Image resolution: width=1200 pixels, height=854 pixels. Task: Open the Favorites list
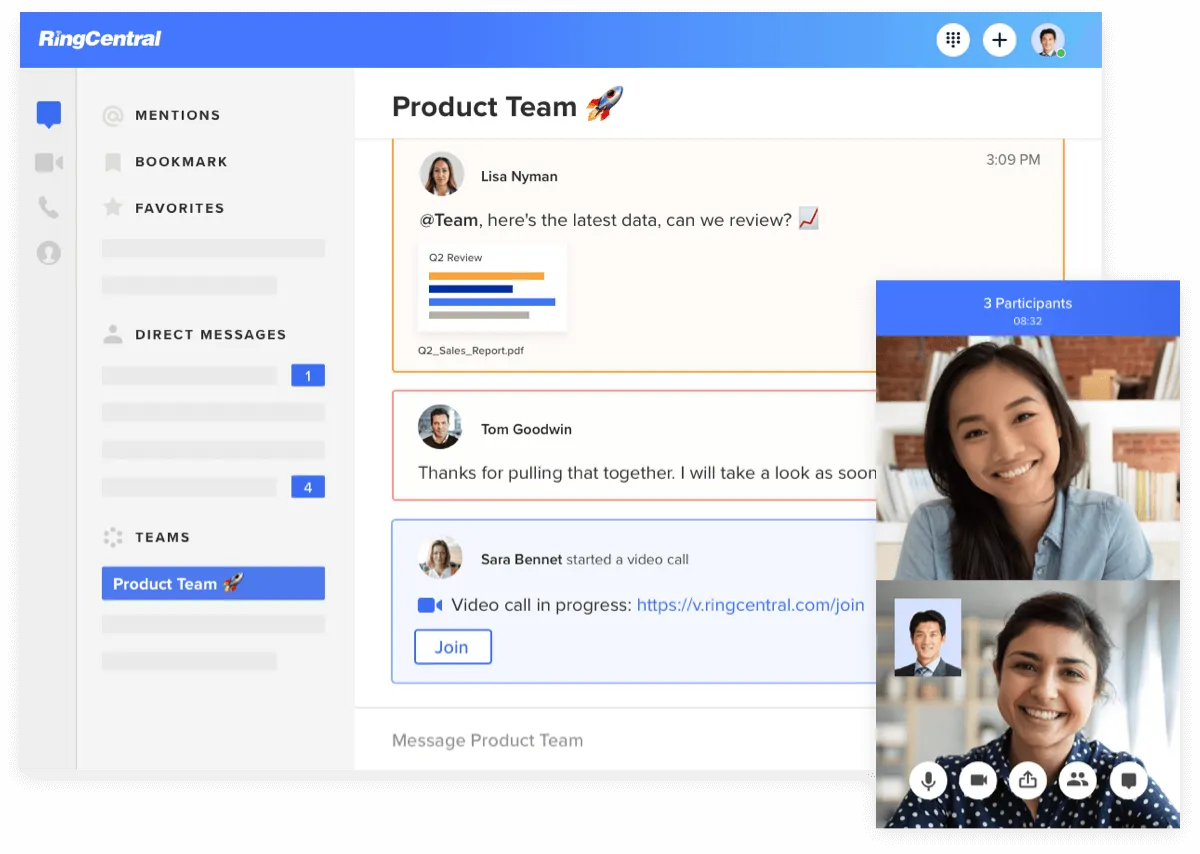pos(179,208)
